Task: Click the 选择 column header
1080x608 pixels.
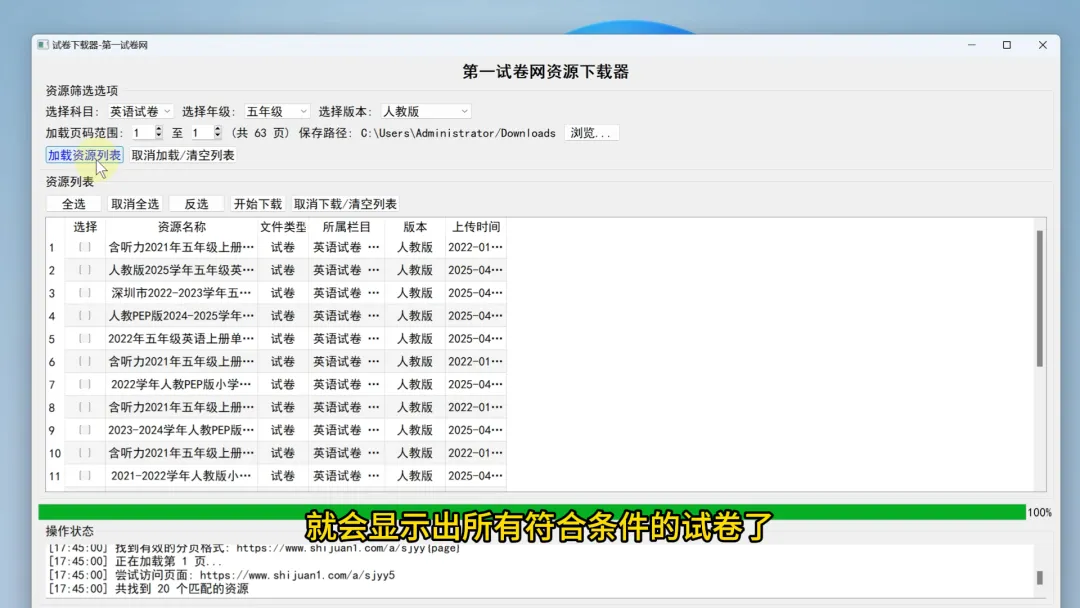Action: (x=85, y=227)
